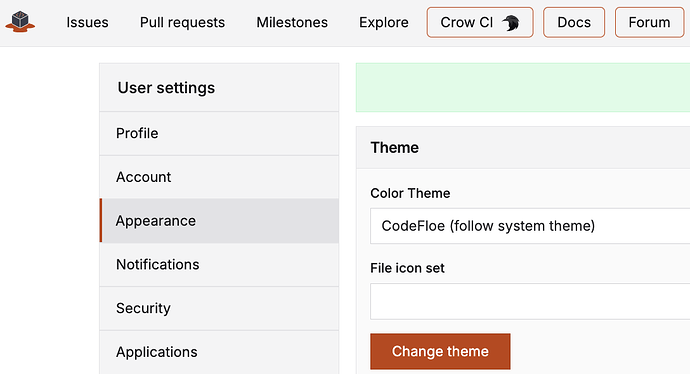Open Pull requests page
The height and width of the screenshot is (374, 690).
coord(182,22)
